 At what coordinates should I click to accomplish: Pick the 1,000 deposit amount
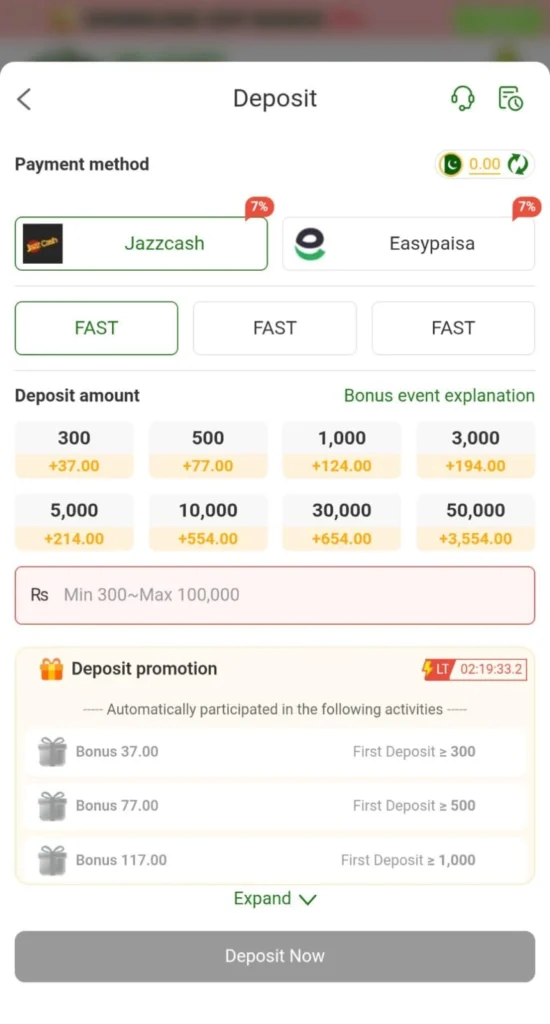[x=342, y=451]
